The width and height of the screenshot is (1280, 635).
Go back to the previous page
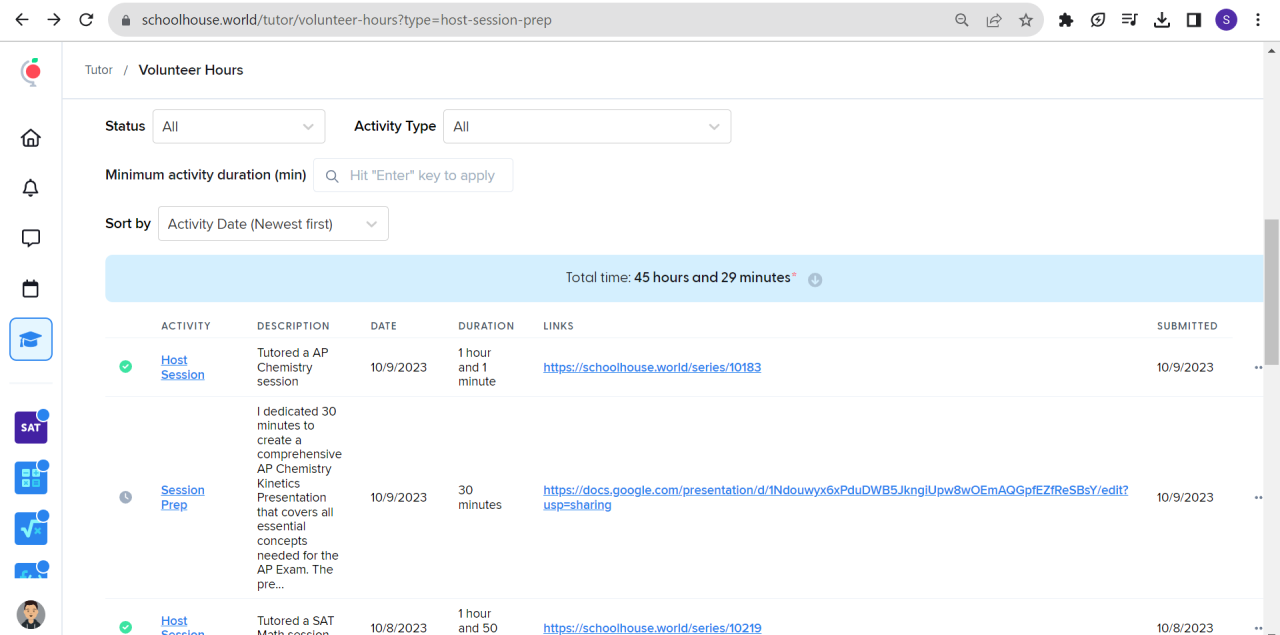pyautogui.click(x=22, y=20)
